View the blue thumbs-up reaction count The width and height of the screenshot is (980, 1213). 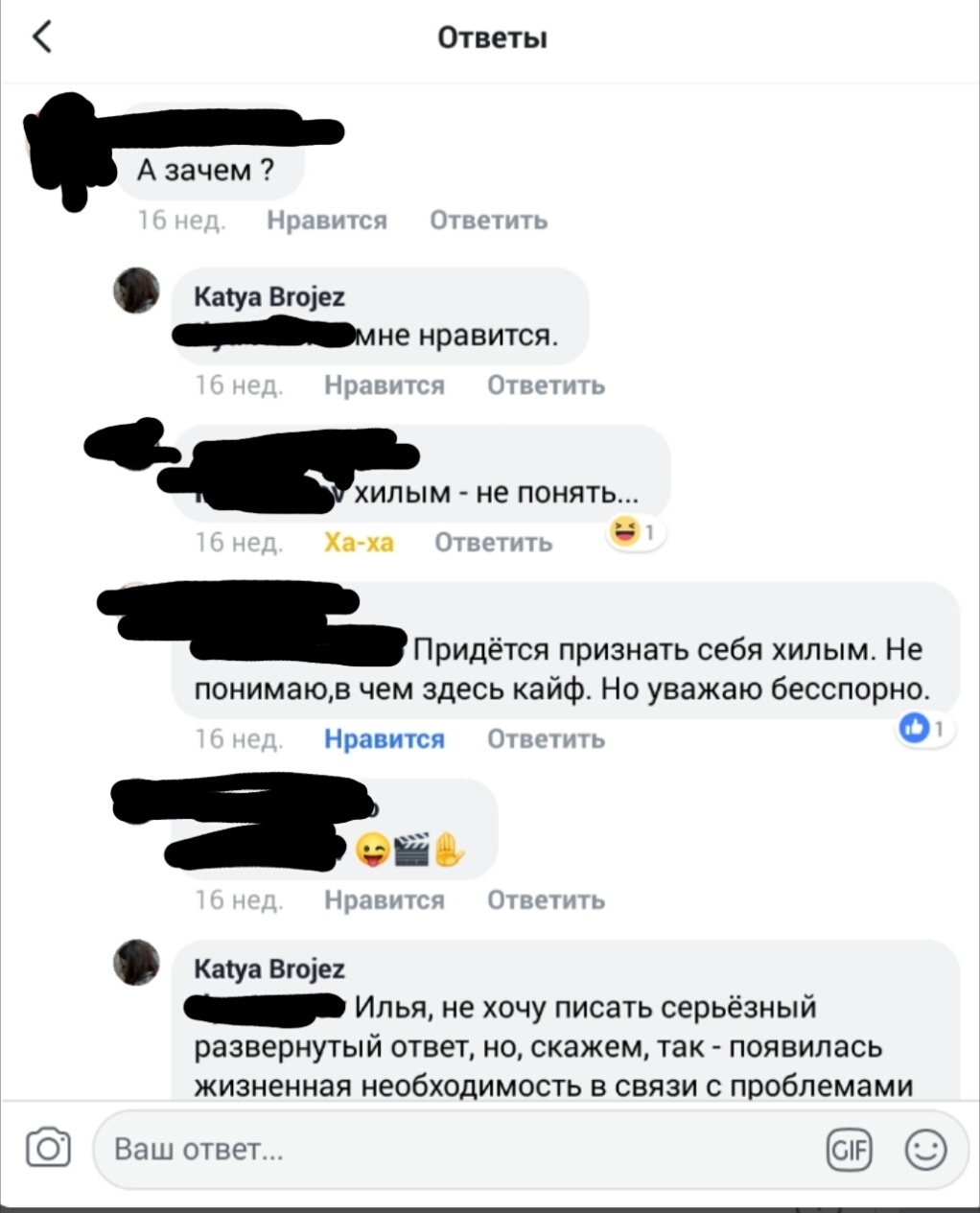pos(925,729)
